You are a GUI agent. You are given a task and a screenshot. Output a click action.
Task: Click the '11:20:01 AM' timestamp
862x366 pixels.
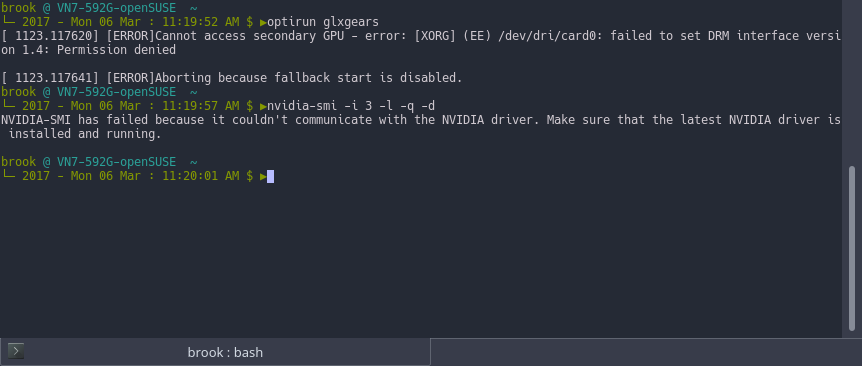201,176
